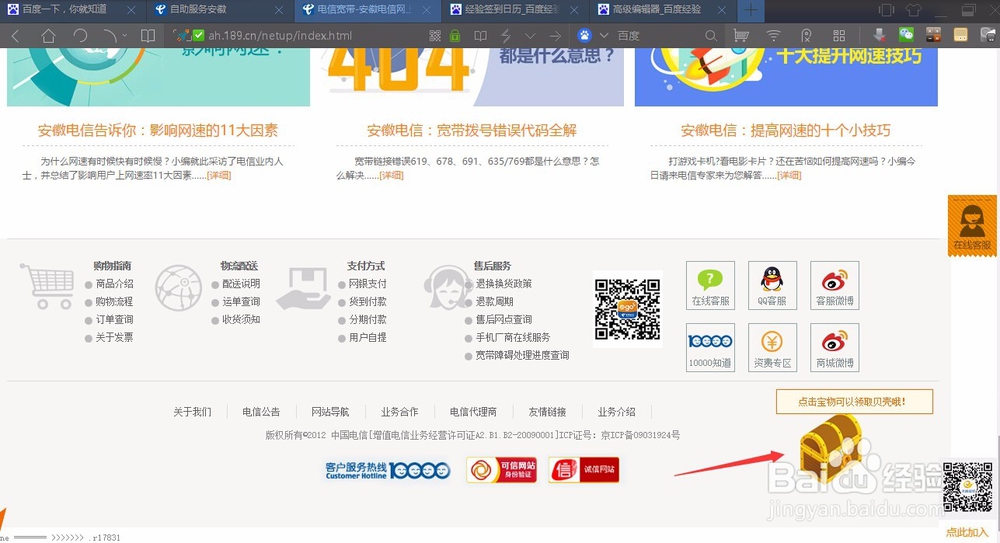1000x543 pixels.
Task: Click the QR code icon in address bar
Action: [x=435, y=36]
